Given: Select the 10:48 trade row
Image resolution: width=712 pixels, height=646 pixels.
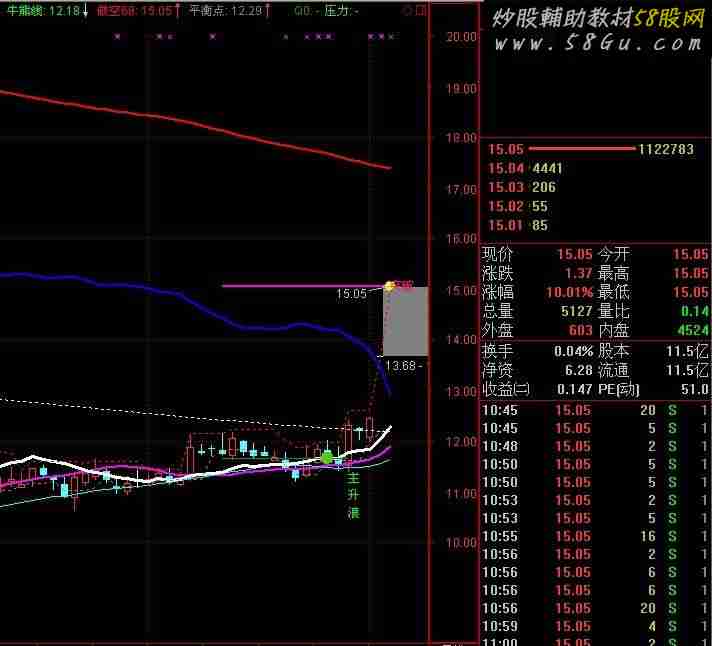Looking at the screenshot, I should 595,447.
